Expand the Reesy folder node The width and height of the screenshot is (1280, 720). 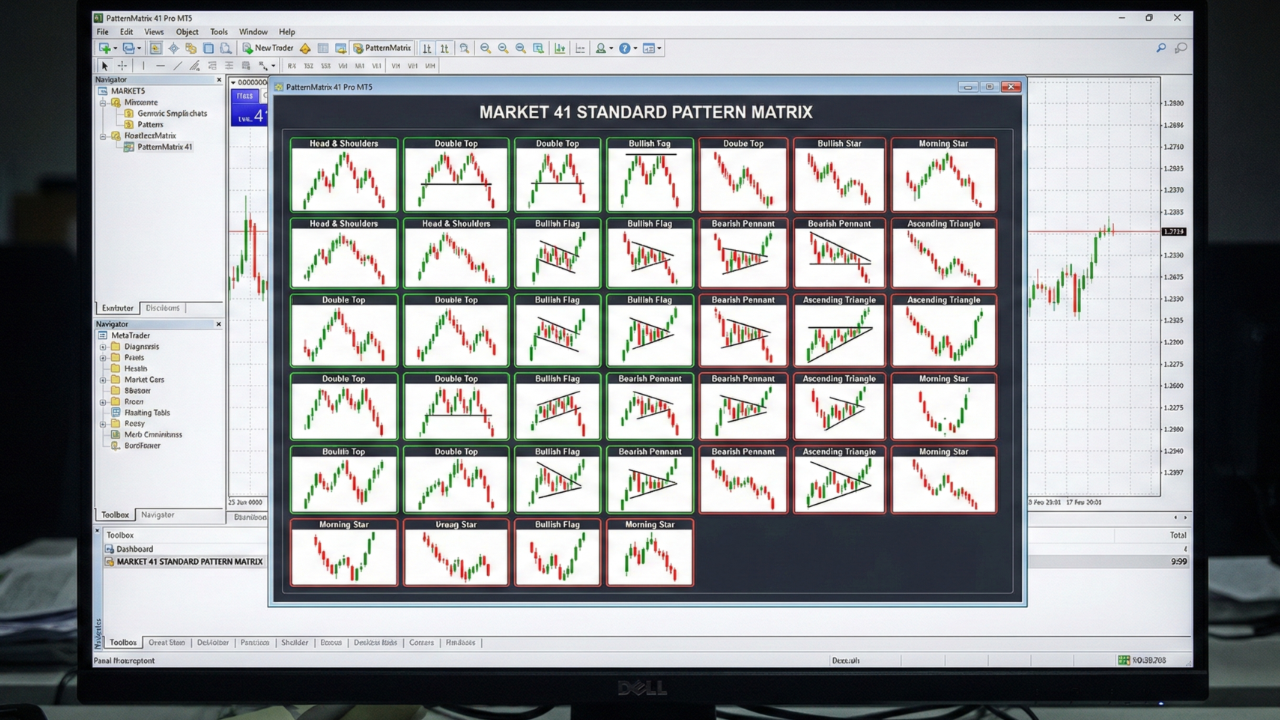click(103, 424)
